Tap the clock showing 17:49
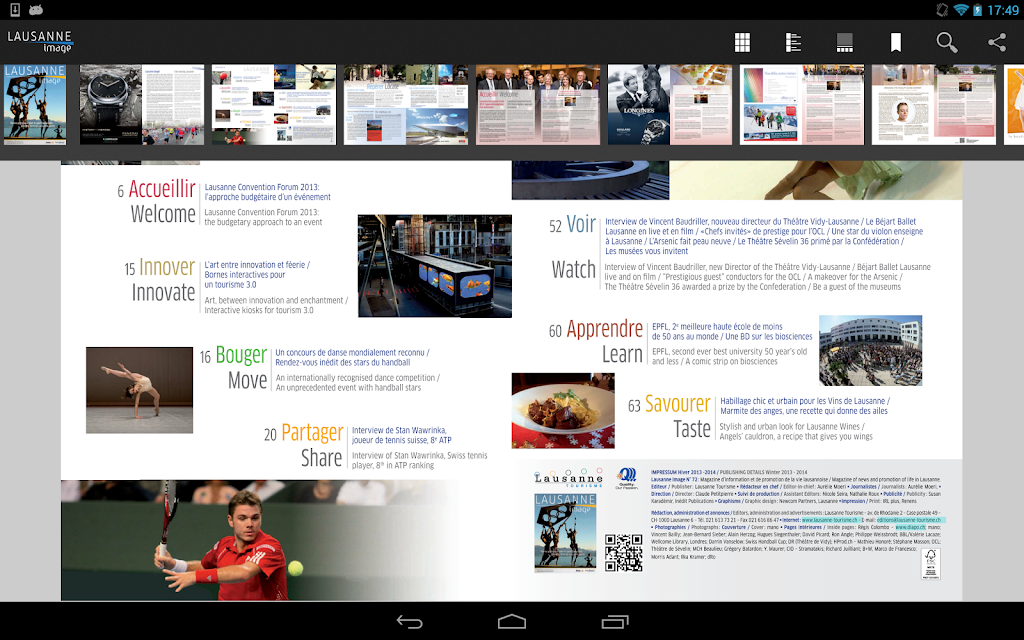 1002,10
